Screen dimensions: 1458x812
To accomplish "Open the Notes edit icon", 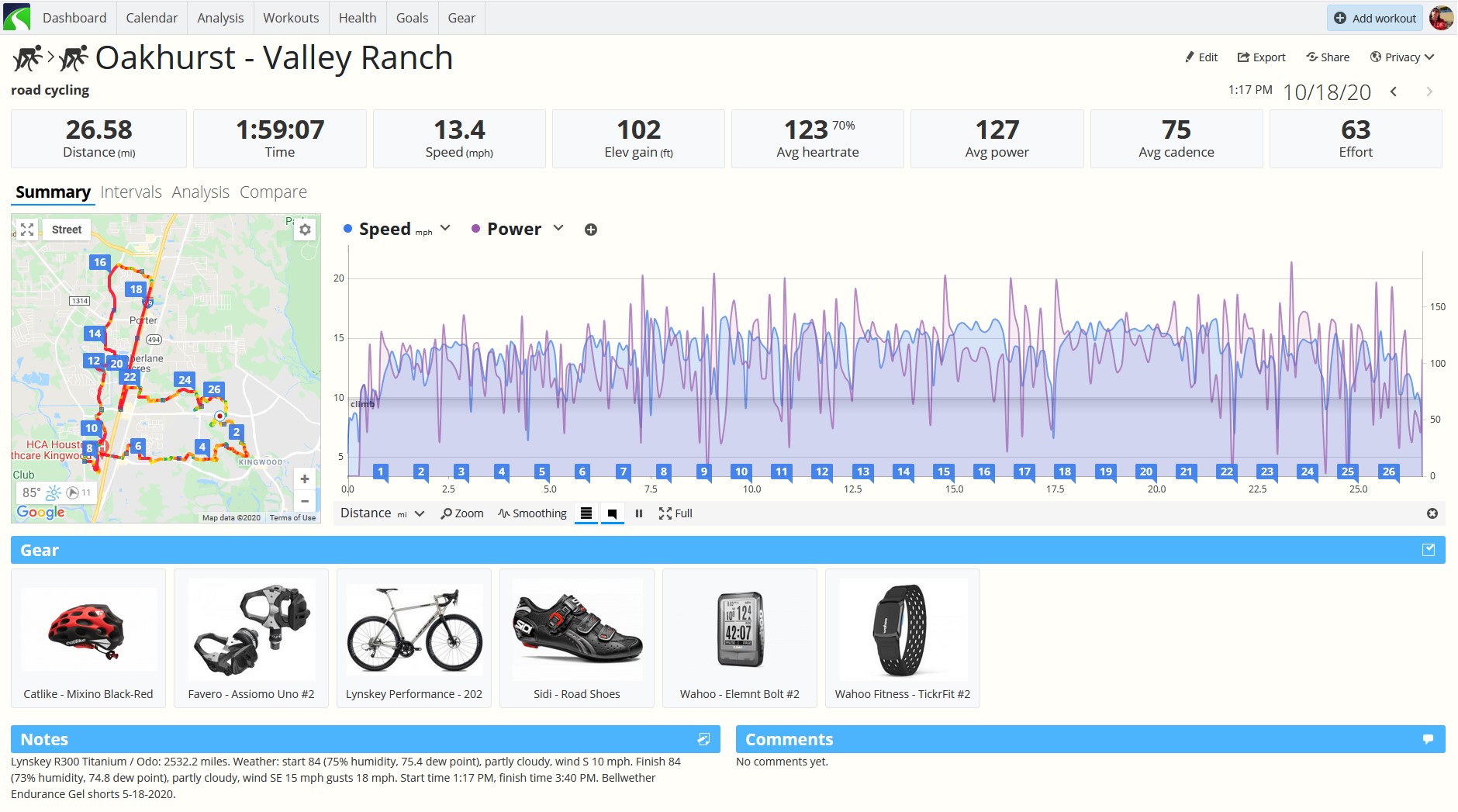I will [703, 739].
